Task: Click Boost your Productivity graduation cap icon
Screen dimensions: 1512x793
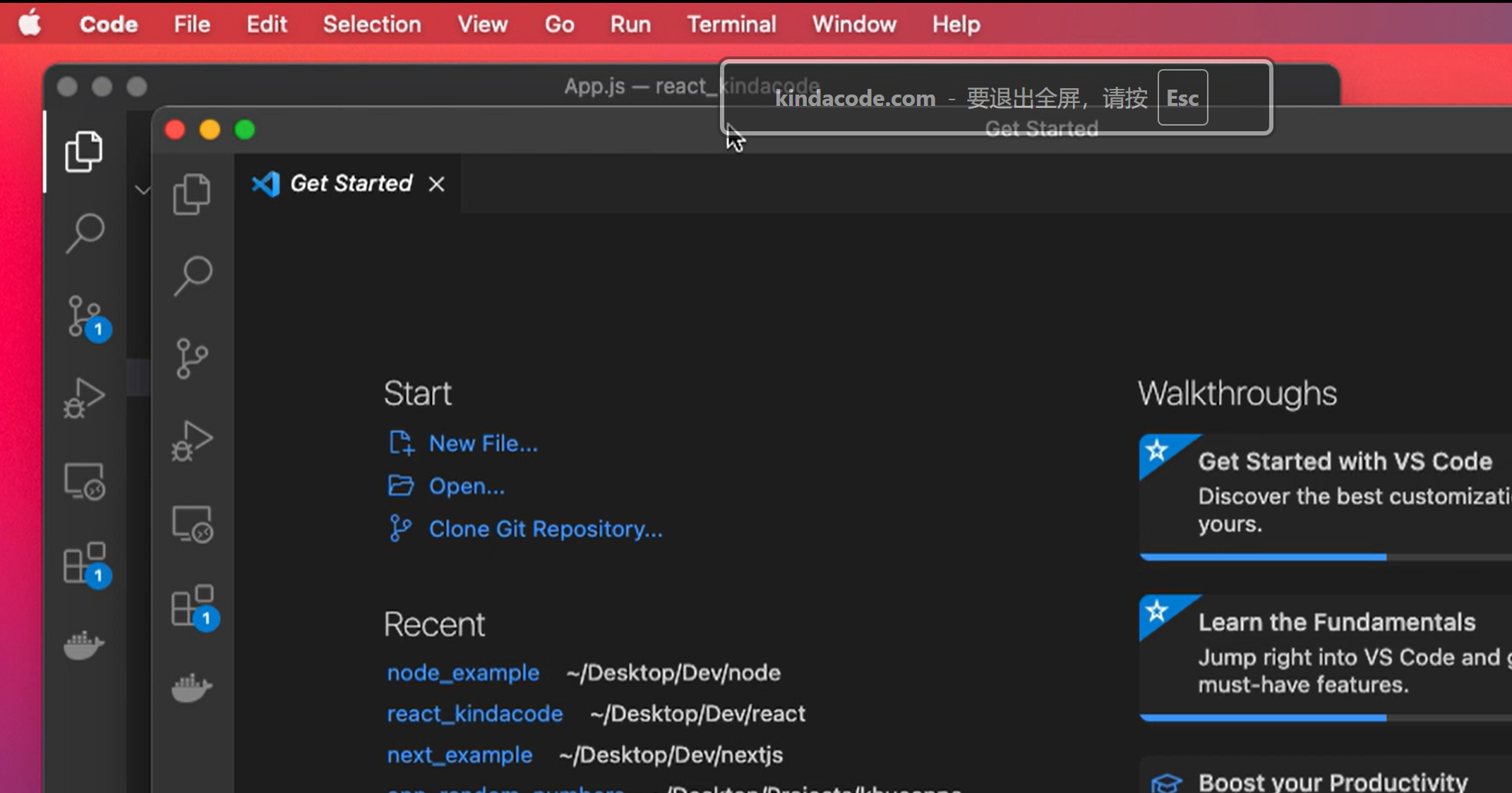Action: coord(1166,782)
